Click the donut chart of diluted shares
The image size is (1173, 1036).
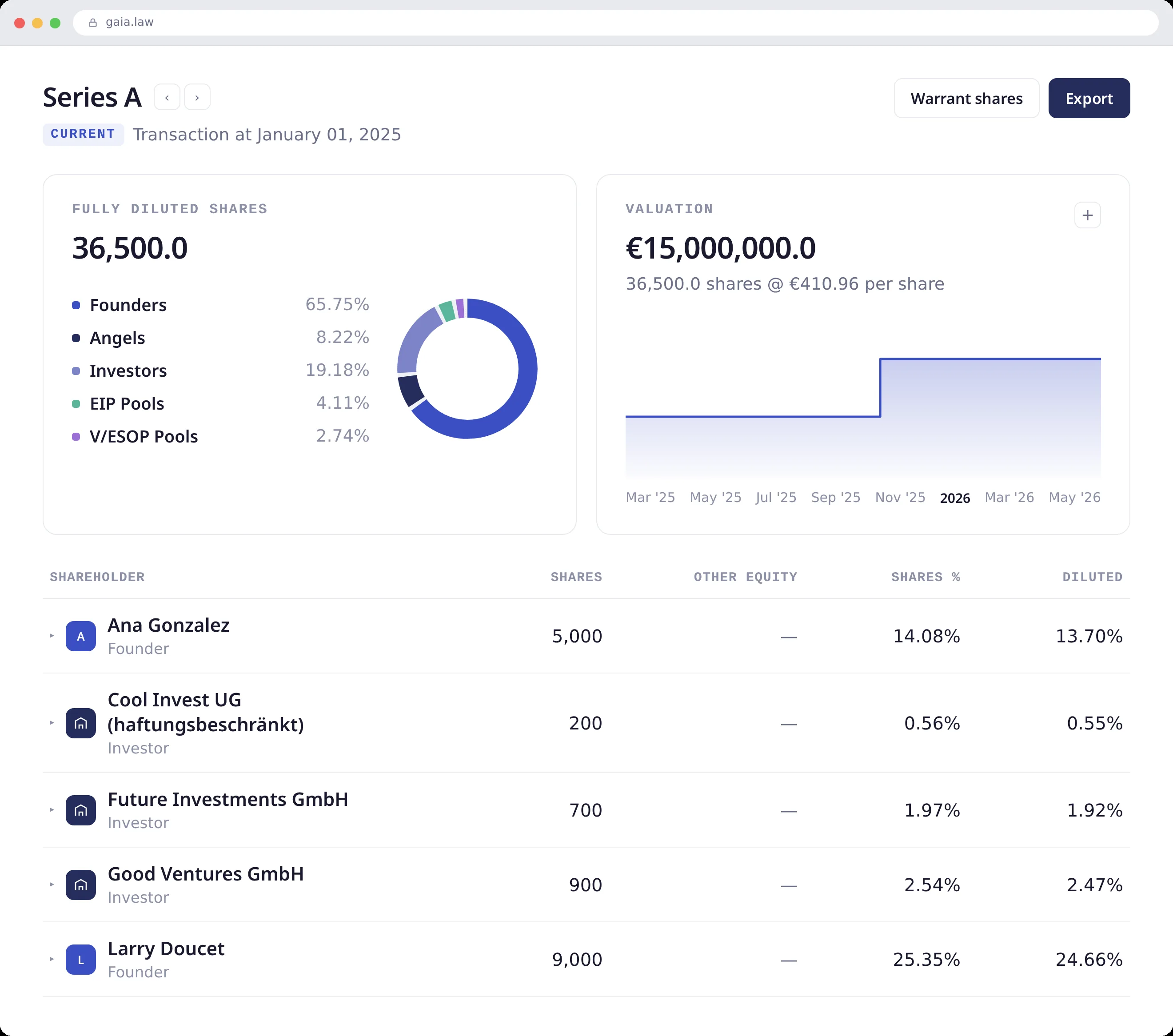click(x=467, y=369)
